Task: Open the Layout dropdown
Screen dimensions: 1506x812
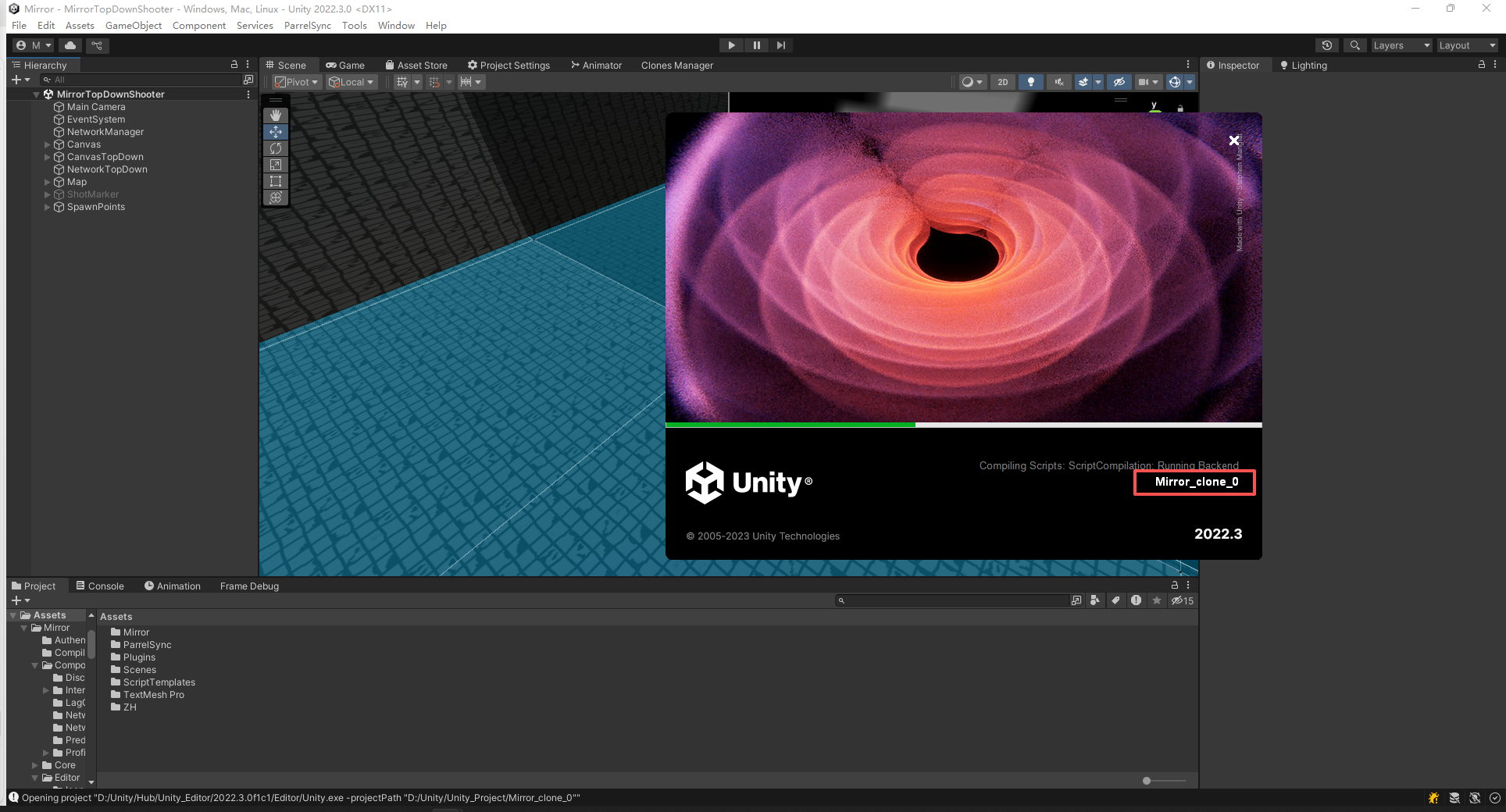Action: point(1467,45)
